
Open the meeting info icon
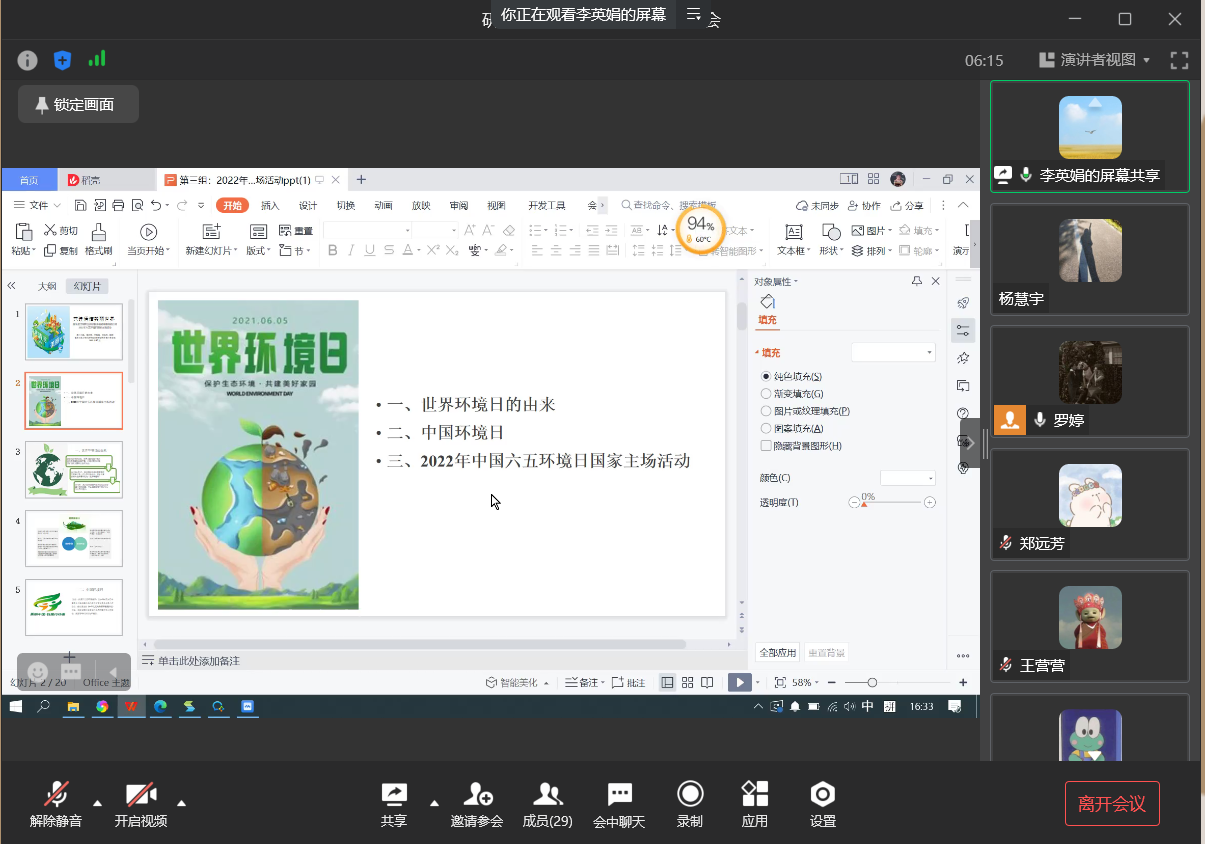[x=28, y=60]
